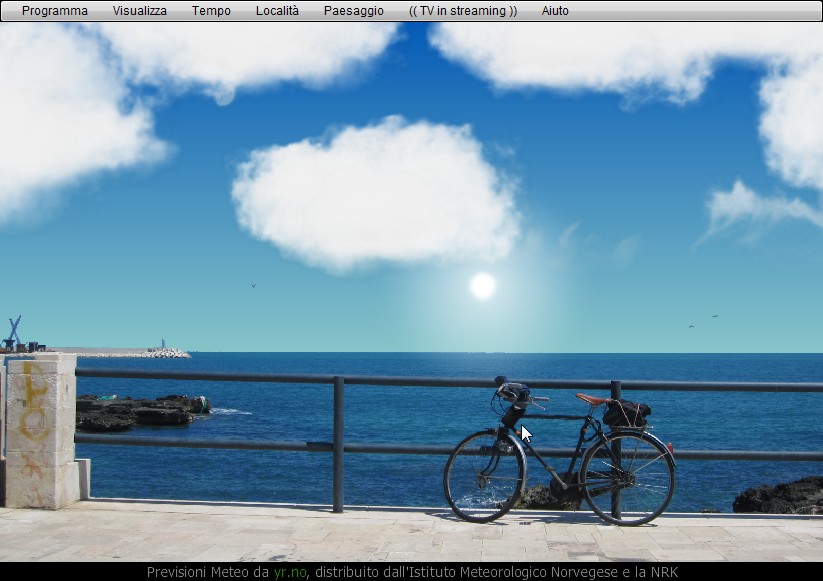Open the (( TV in streaming )) menu
Screen dimensions: 823x581
463,11
